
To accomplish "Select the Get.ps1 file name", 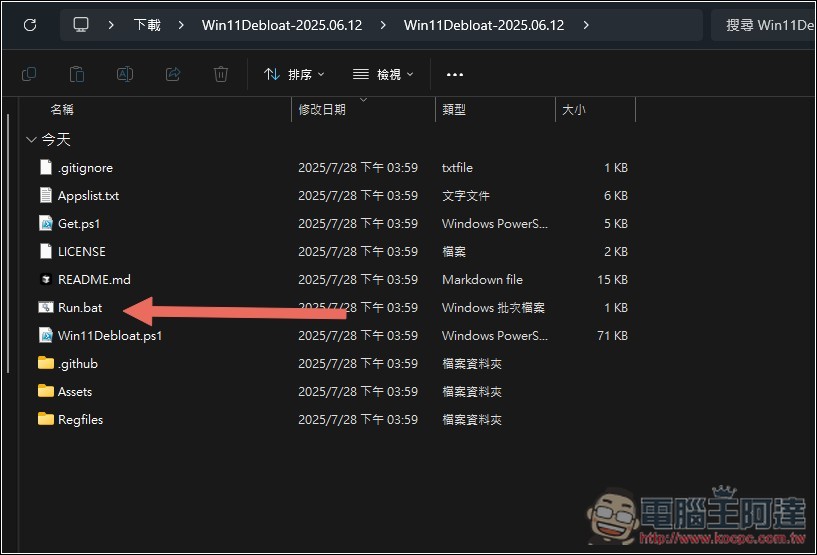I will (x=79, y=224).
